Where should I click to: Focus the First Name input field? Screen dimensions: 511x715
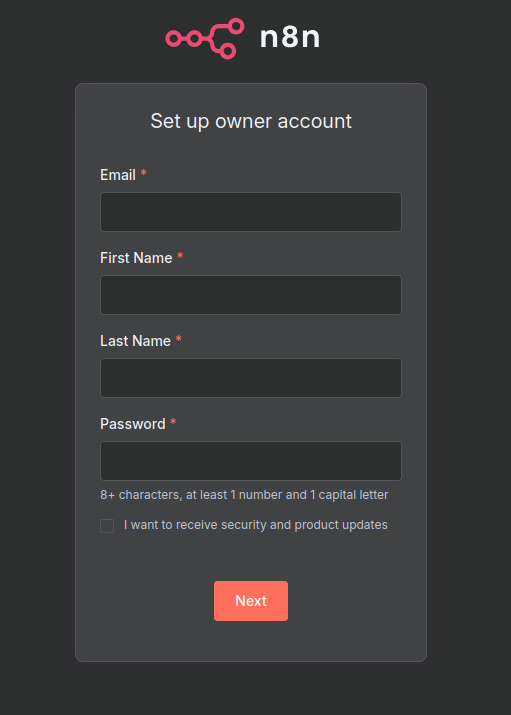click(251, 295)
